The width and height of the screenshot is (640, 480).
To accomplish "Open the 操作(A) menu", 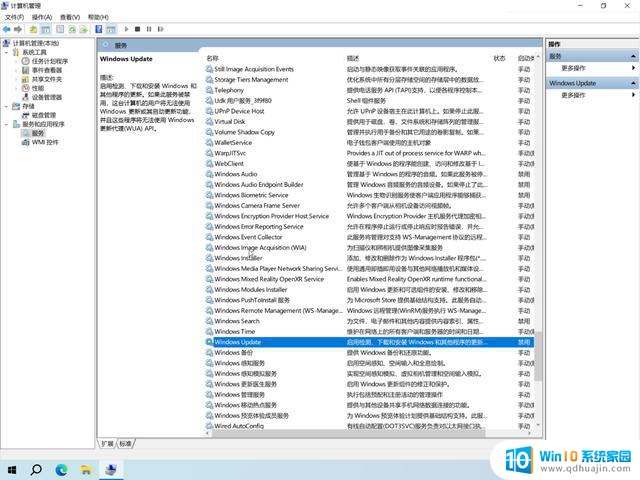I will 42,17.
